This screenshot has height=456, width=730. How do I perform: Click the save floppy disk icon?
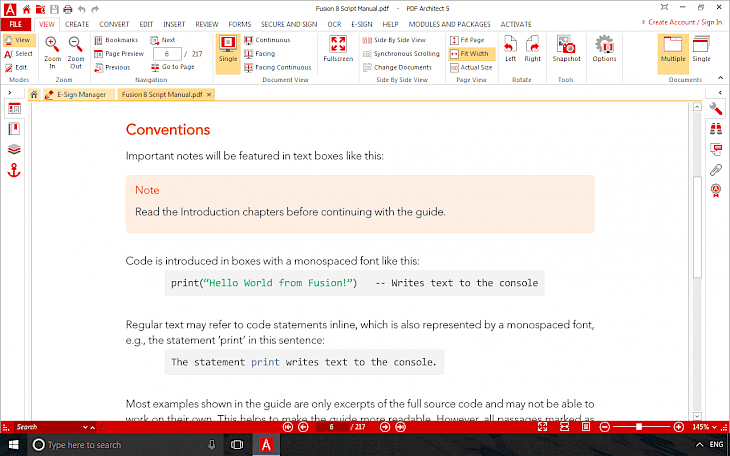(x=54, y=9)
